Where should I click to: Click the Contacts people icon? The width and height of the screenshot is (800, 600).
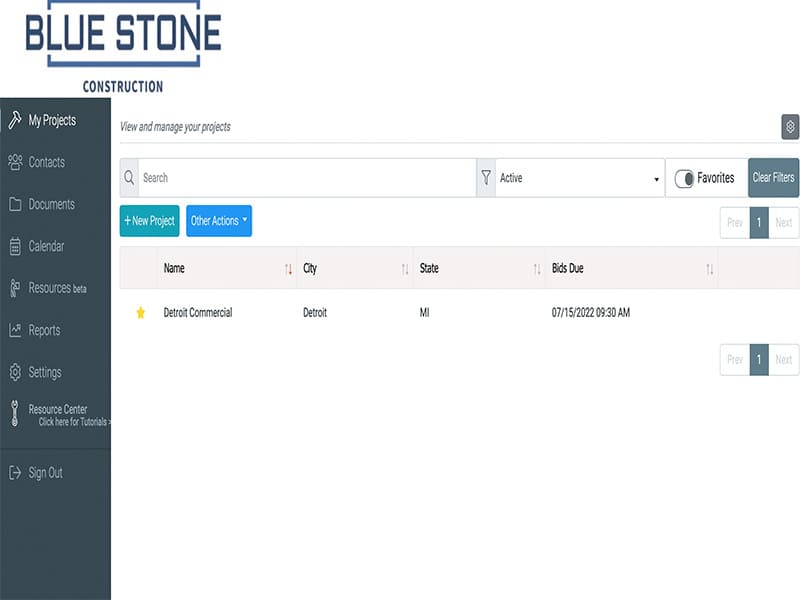15,162
